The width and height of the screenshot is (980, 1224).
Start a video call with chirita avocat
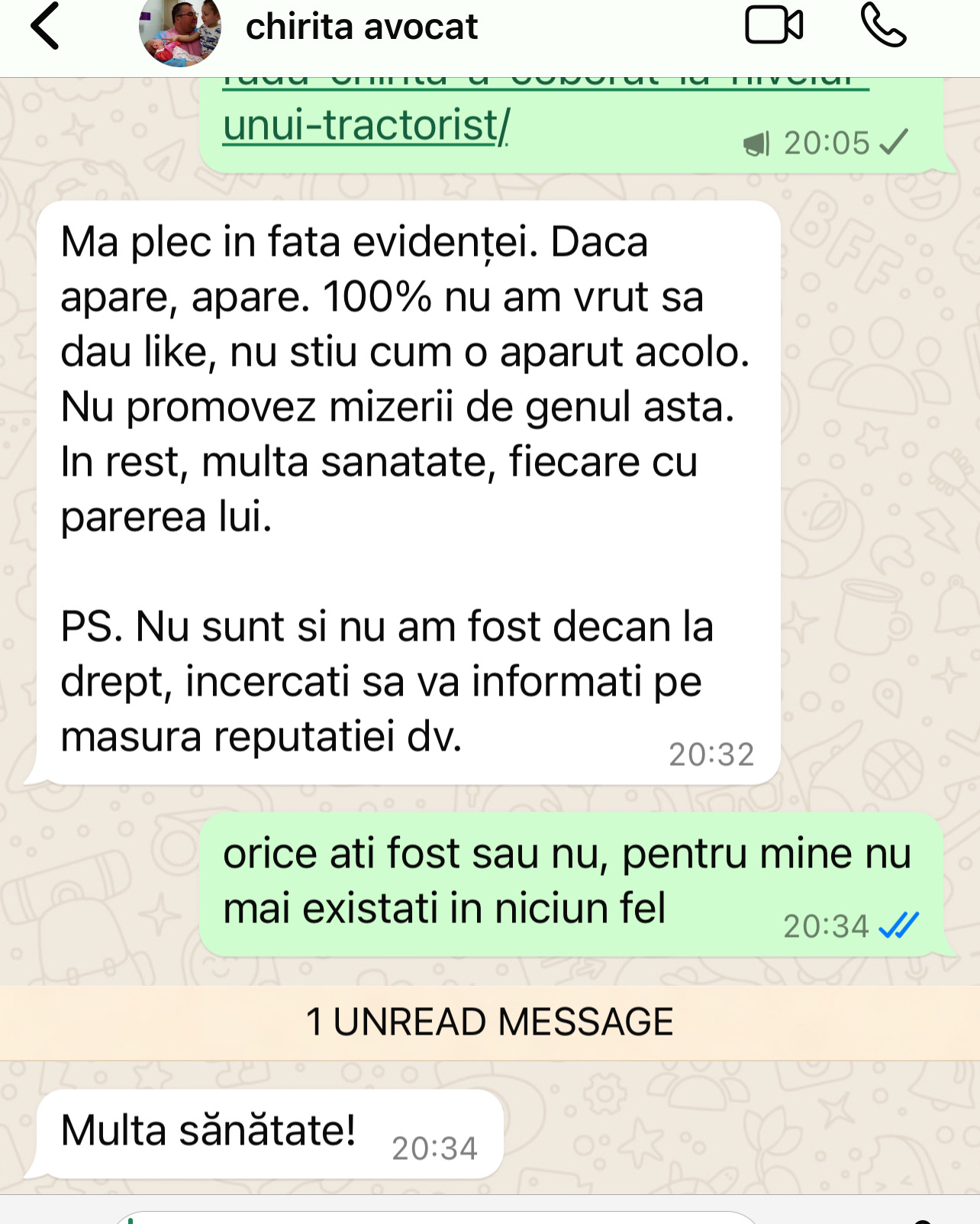click(x=774, y=25)
